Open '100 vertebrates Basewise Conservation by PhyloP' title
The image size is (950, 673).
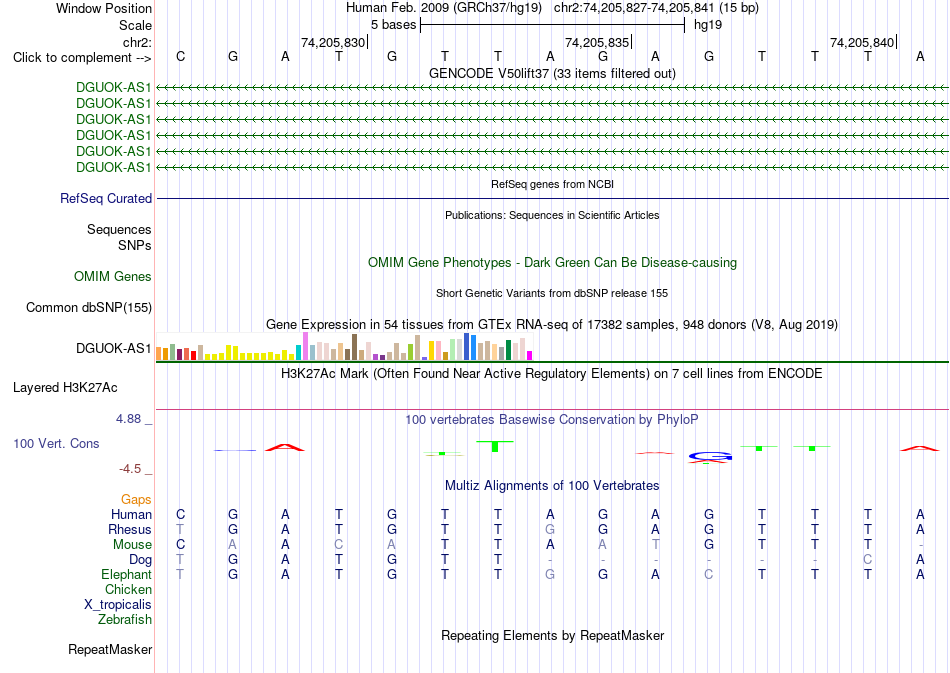pyautogui.click(x=552, y=419)
